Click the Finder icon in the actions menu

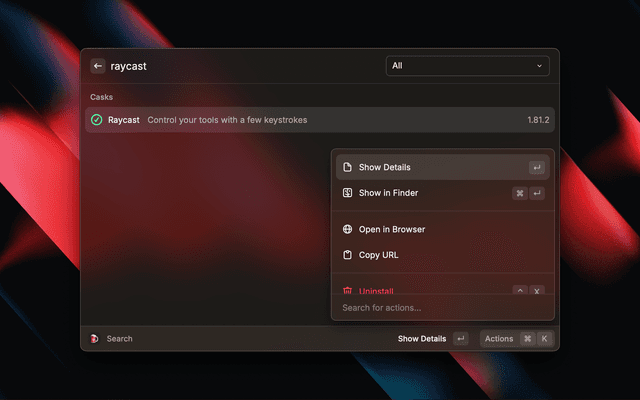[347, 193]
